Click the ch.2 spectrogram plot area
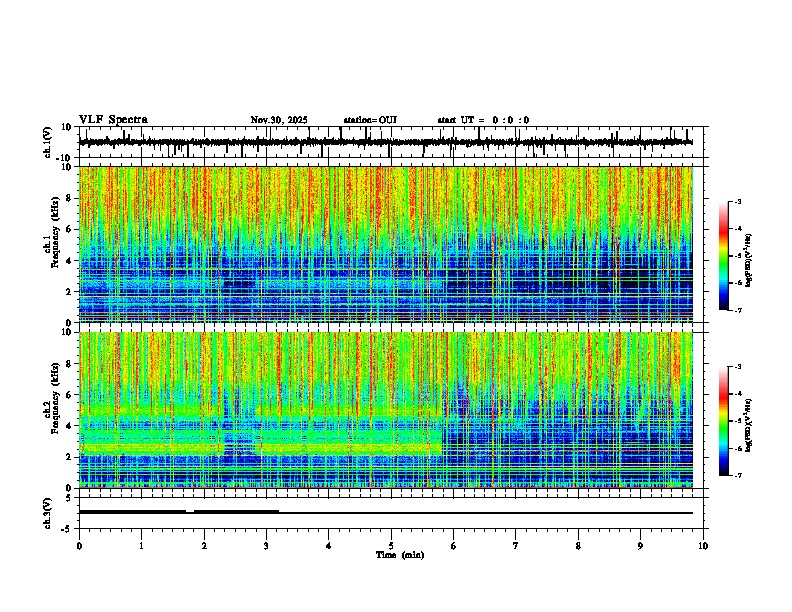 click(x=386, y=410)
